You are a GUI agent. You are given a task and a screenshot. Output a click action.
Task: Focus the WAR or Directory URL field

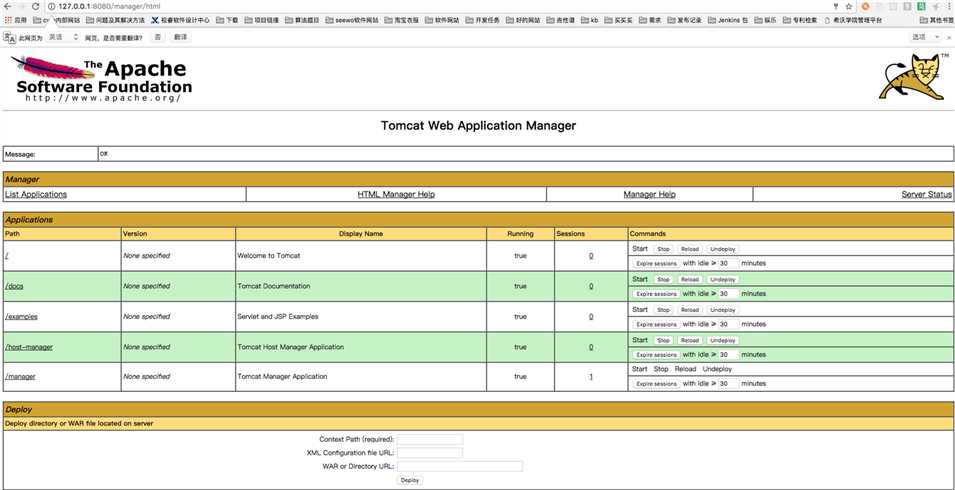tap(460, 466)
